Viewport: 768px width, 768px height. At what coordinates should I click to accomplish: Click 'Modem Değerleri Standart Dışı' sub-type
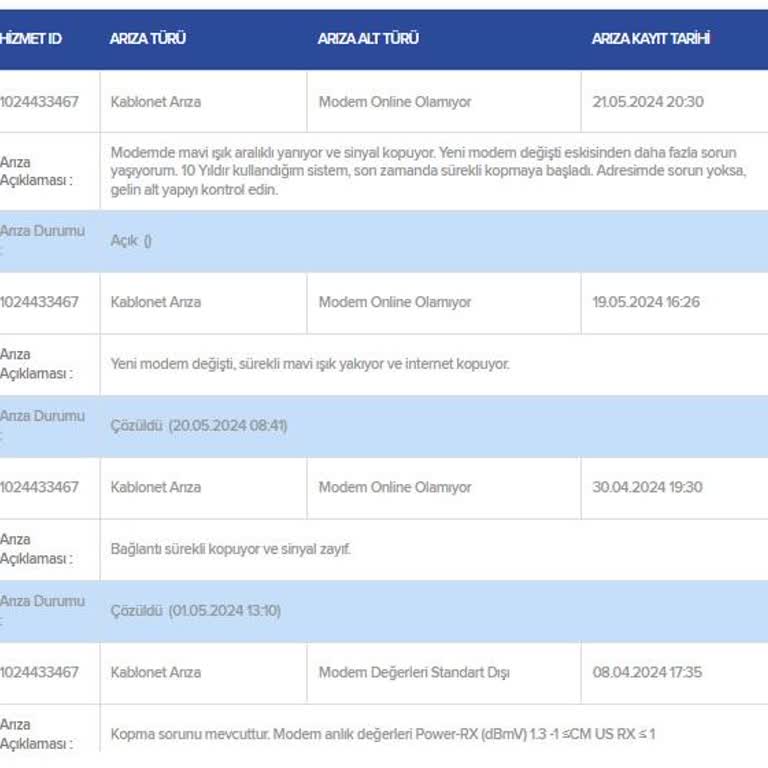tap(414, 672)
